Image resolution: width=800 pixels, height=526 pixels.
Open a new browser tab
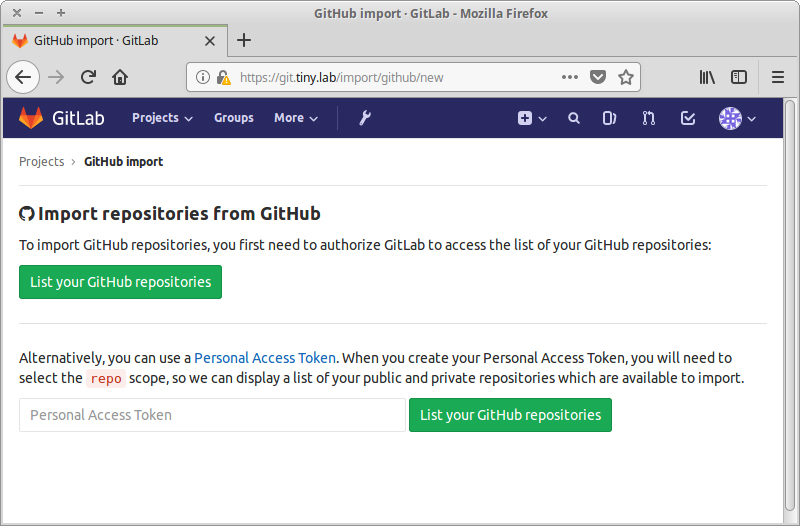point(244,40)
